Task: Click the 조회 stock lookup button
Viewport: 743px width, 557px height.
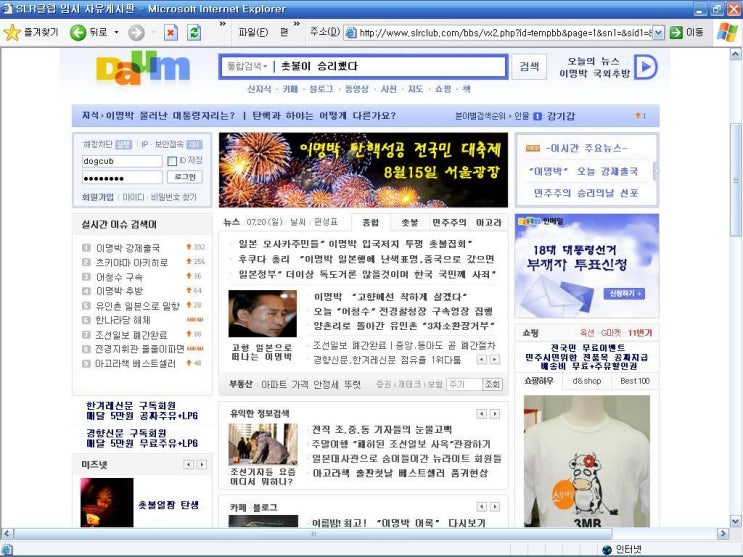Action: 492,384
